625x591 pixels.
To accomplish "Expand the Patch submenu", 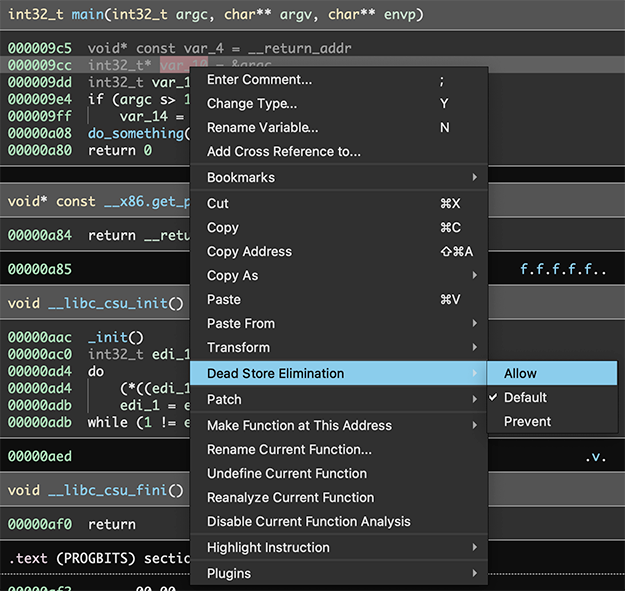I will click(x=339, y=399).
